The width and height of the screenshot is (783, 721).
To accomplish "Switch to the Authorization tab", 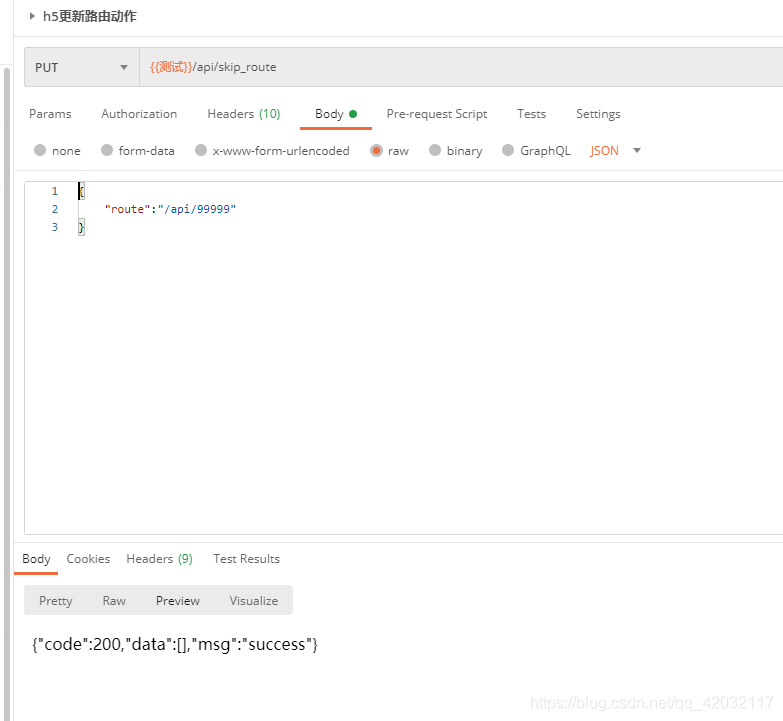I will pyautogui.click(x=139, y=114).
